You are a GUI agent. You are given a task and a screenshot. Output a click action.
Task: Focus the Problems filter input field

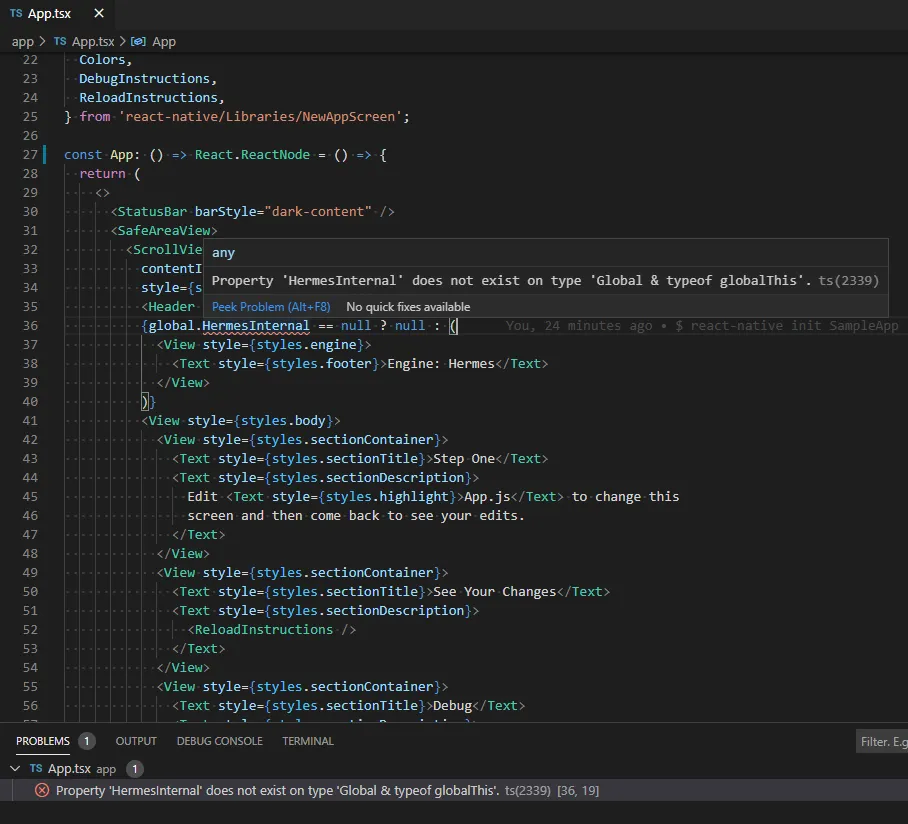(881, 742)
